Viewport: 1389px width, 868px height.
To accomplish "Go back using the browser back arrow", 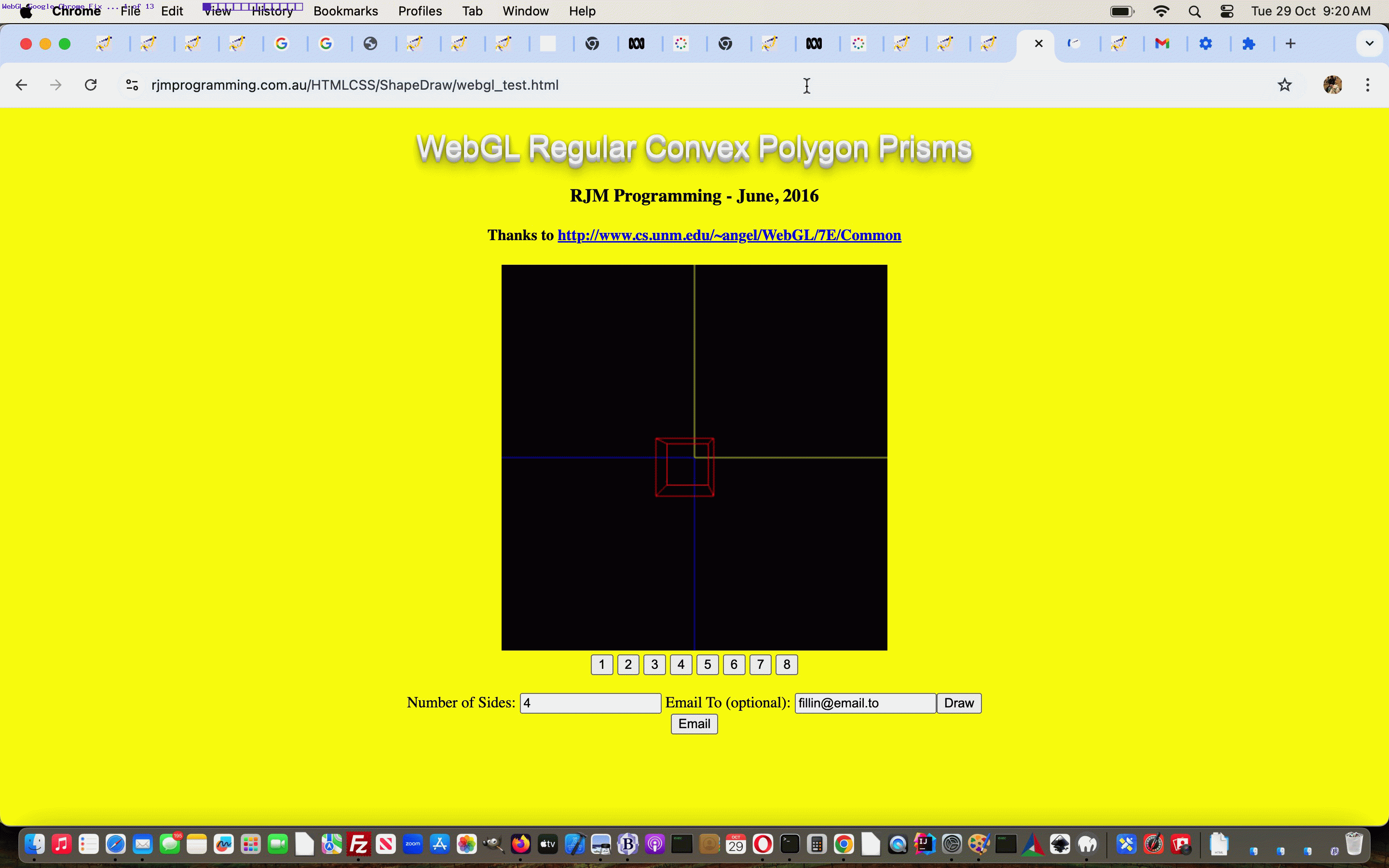I will [x=21, y=85].
